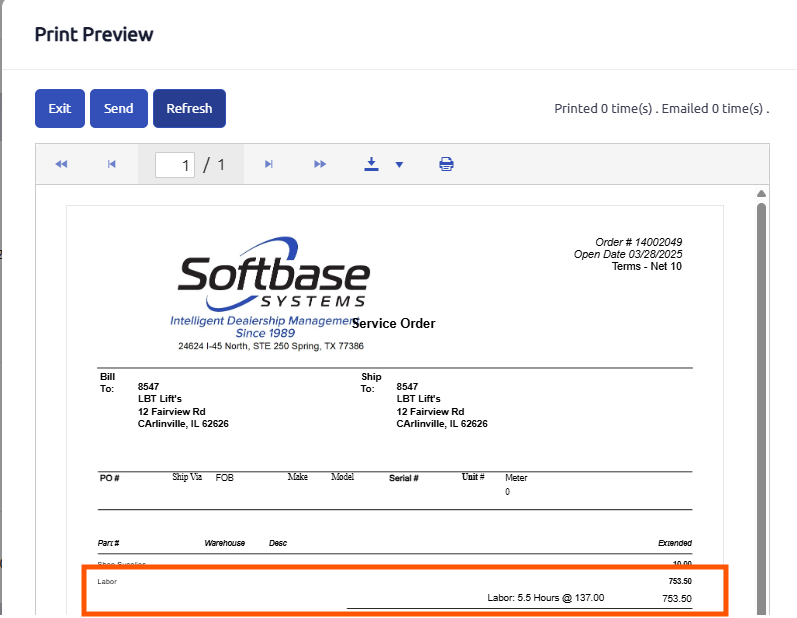This screenshot has height=618, width=797.
Task: Click the Model column header
Action: pos(343,477)
